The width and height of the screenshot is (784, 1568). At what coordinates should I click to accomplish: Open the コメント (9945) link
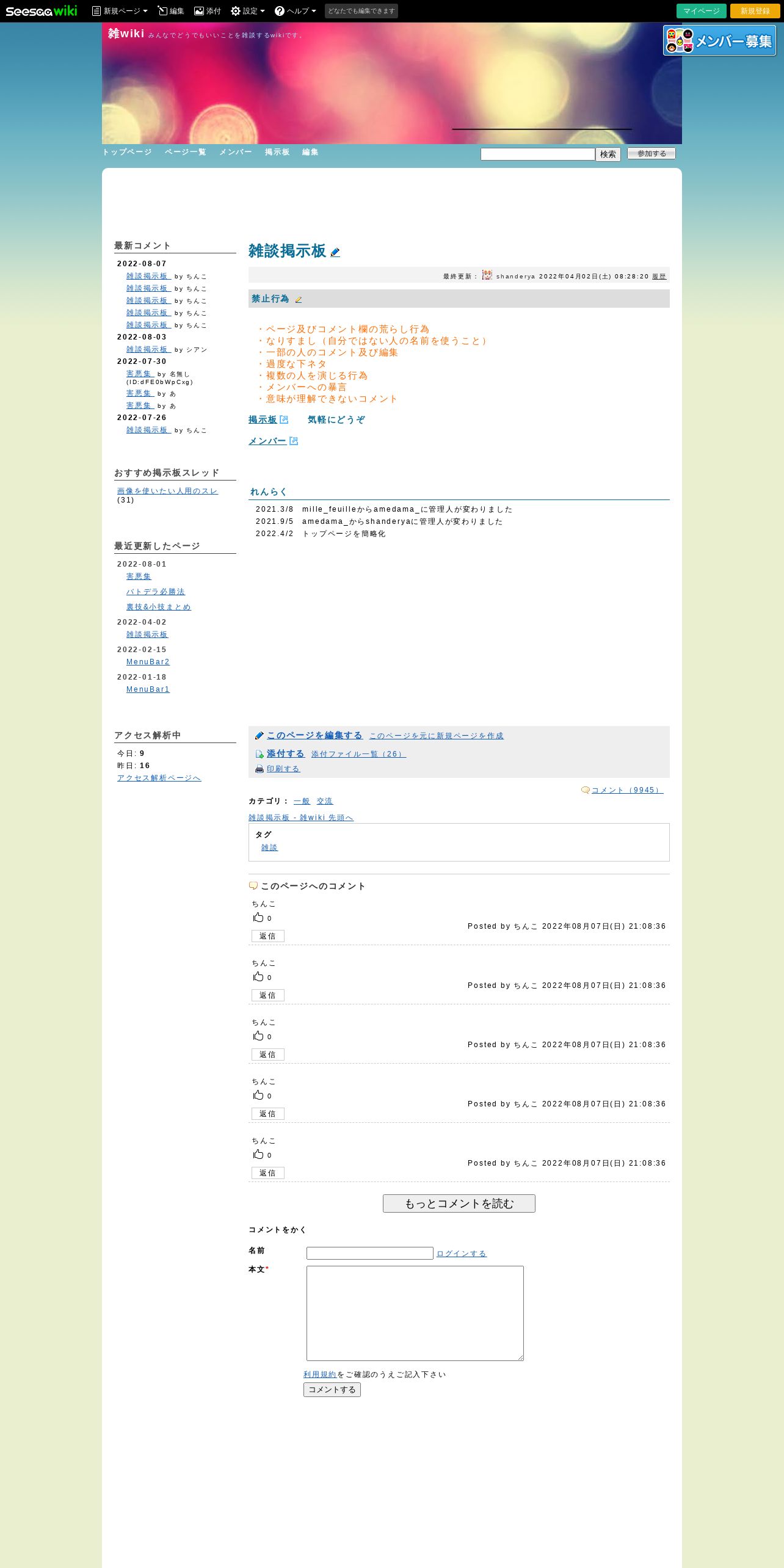[x=627, y=790]
